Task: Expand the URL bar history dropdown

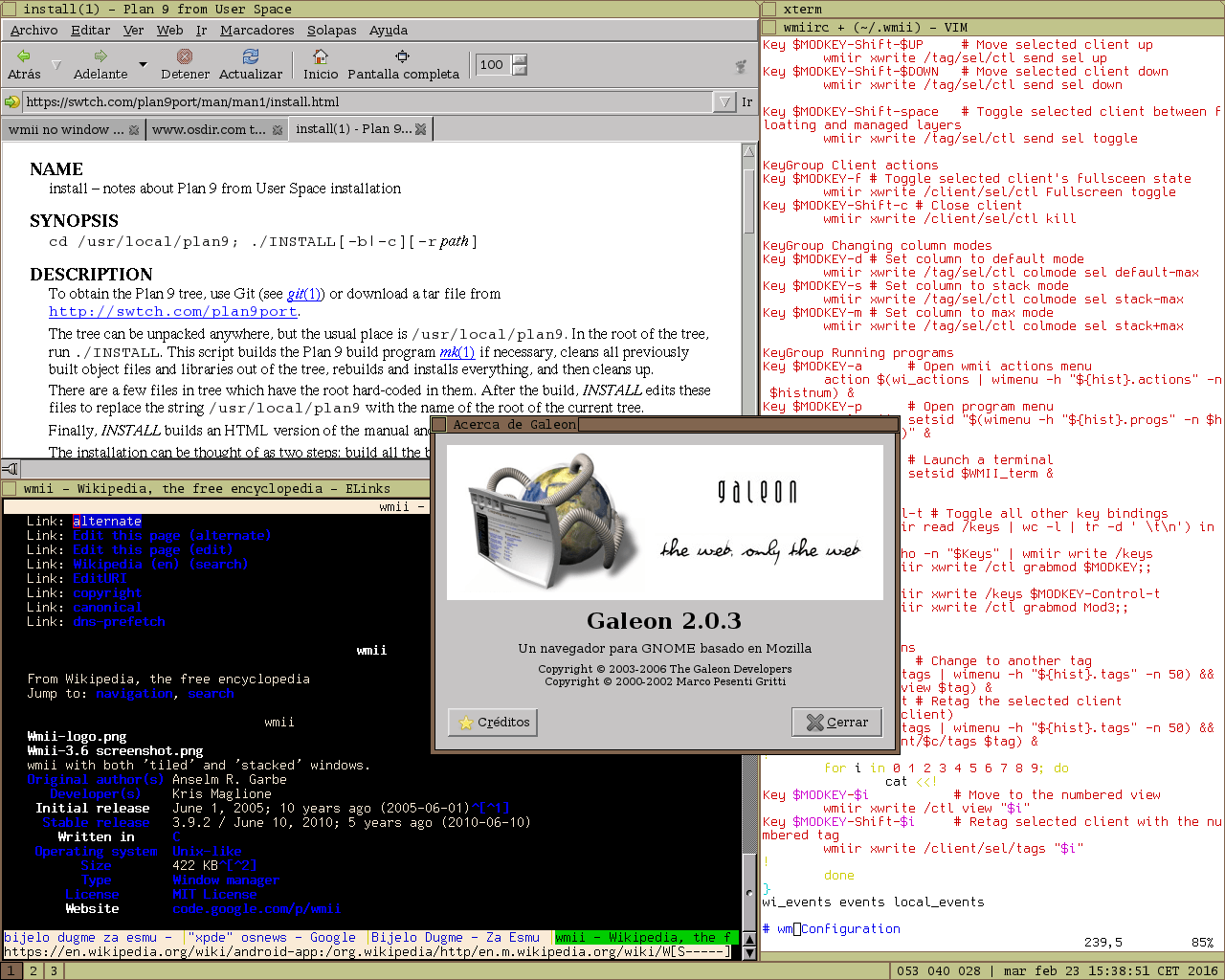Action: click(x=724, y=101)
